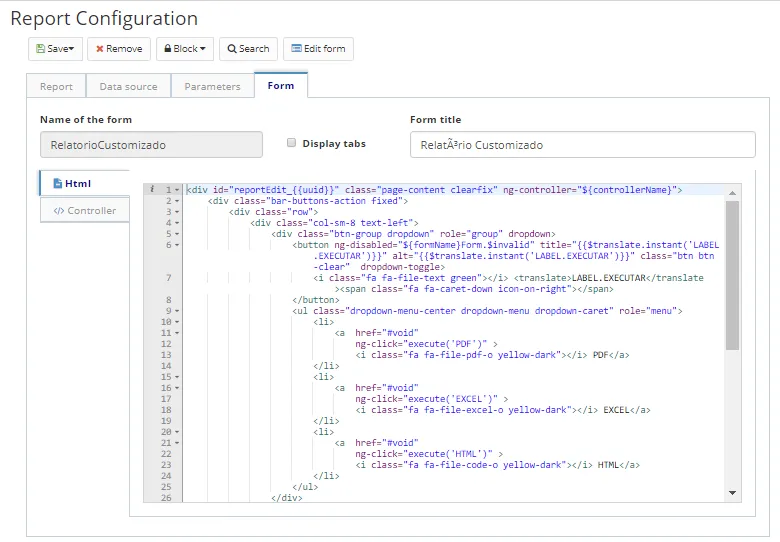The image size is (780, 542).
Task: Select the Form tab
Action: pyautogui.click(x=281, y=85)
